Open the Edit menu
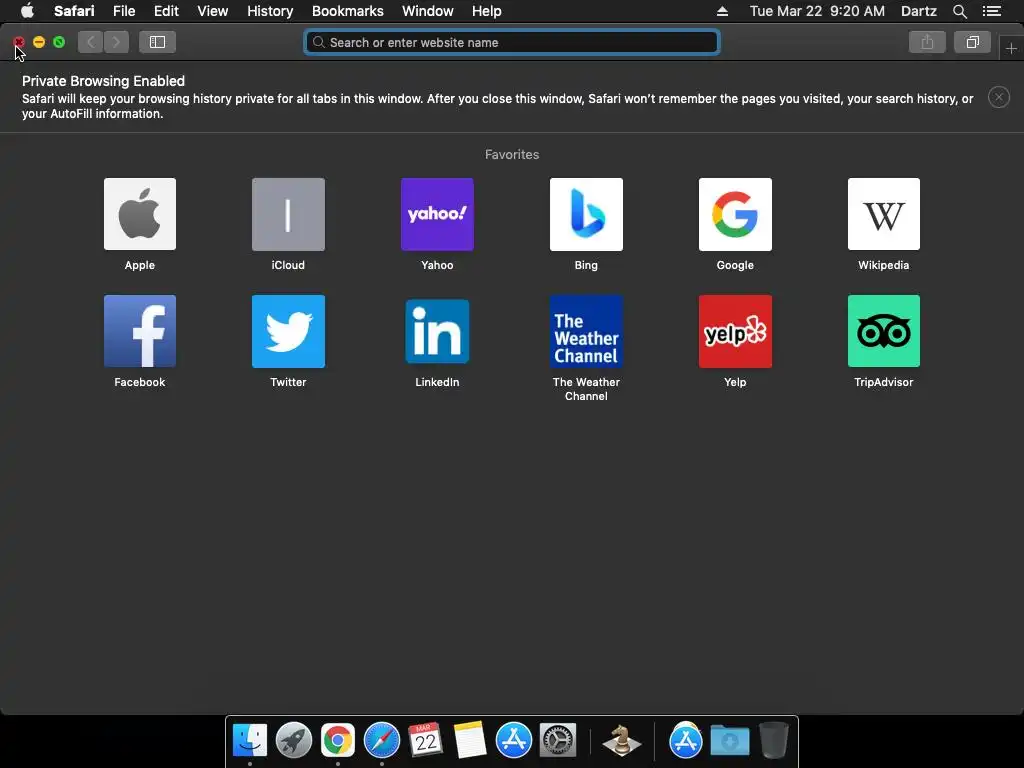Image resolution: width=1024 pixels, height=768 pixels. point(166,11)
